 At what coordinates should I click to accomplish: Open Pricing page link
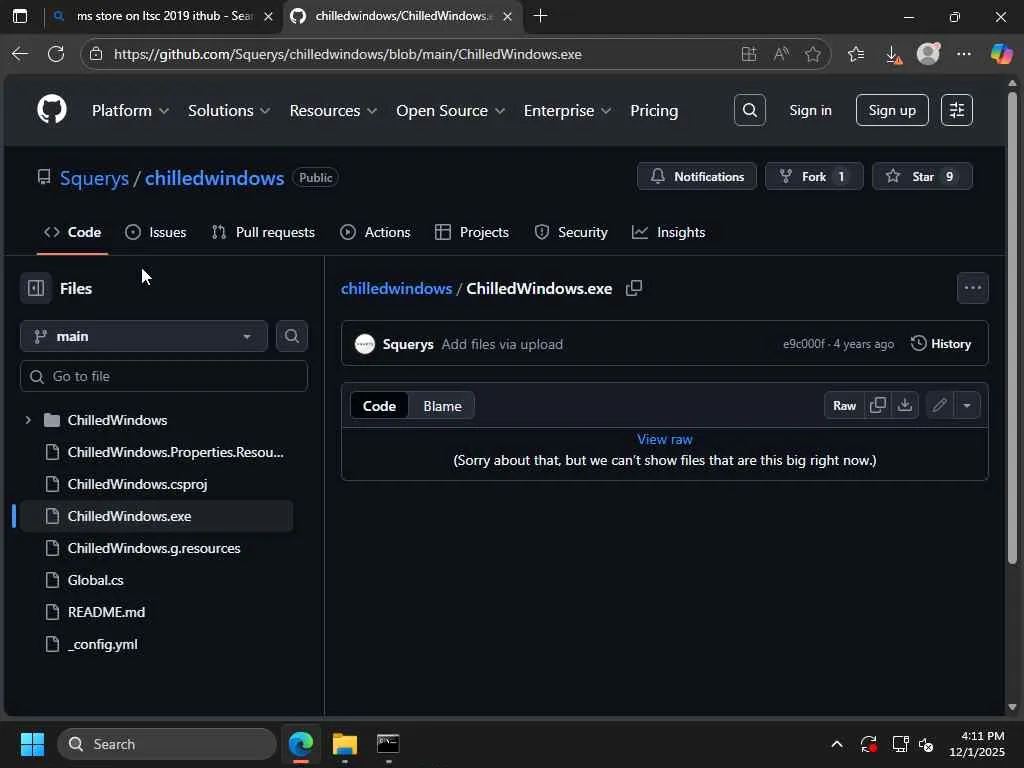tap(654, 110)
